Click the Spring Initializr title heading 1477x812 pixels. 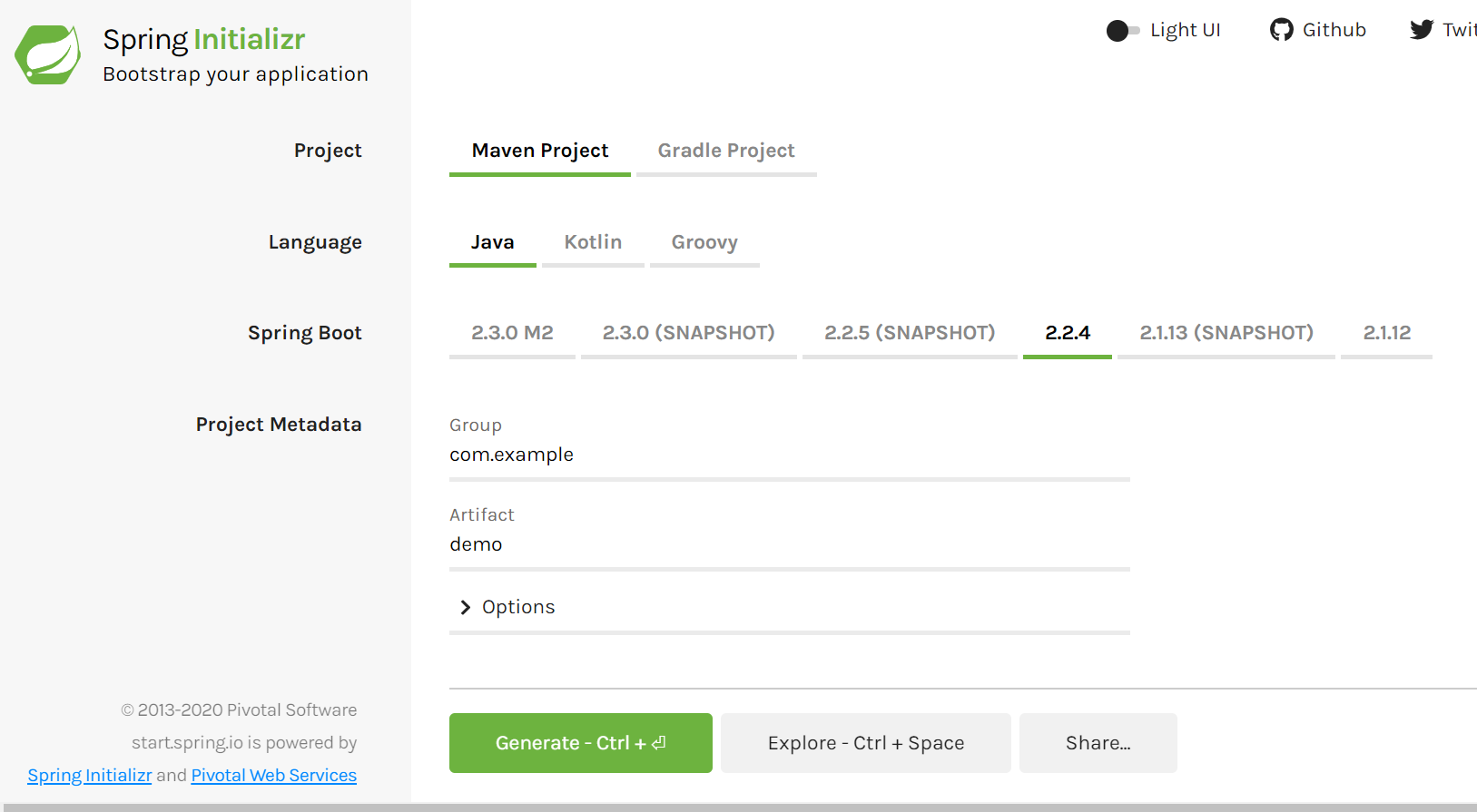click(204, 40)
